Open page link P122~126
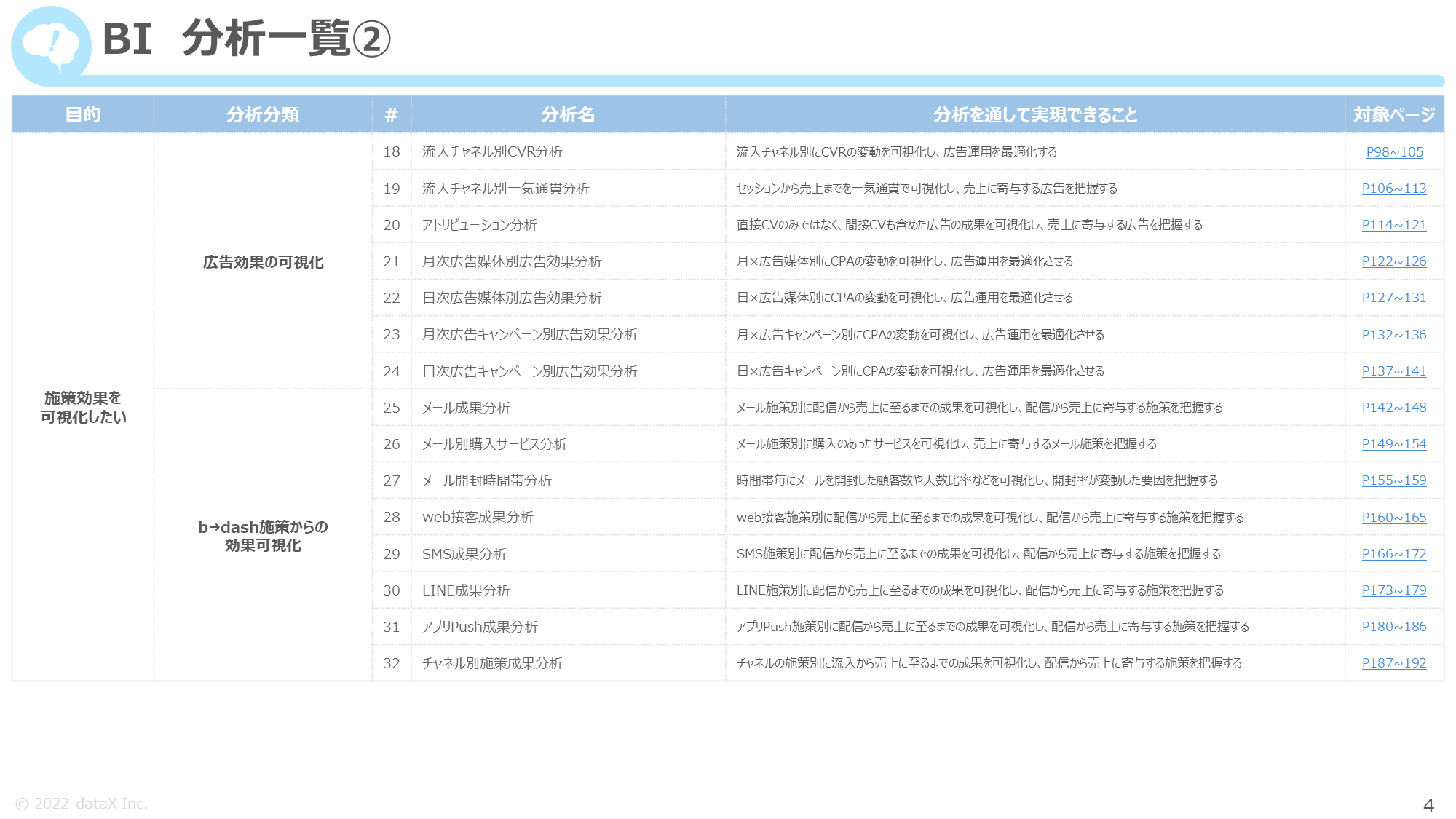1456x819 pixels. click(1394, 261)
